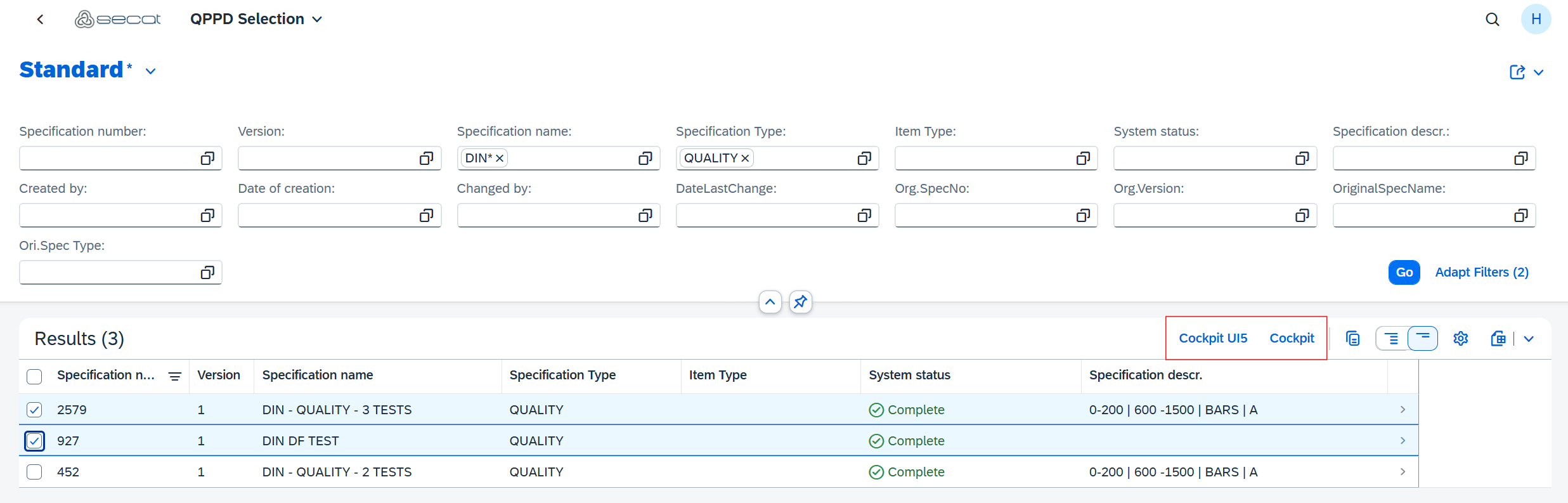Uncheck the row for specification 2579

pos(34,410)
